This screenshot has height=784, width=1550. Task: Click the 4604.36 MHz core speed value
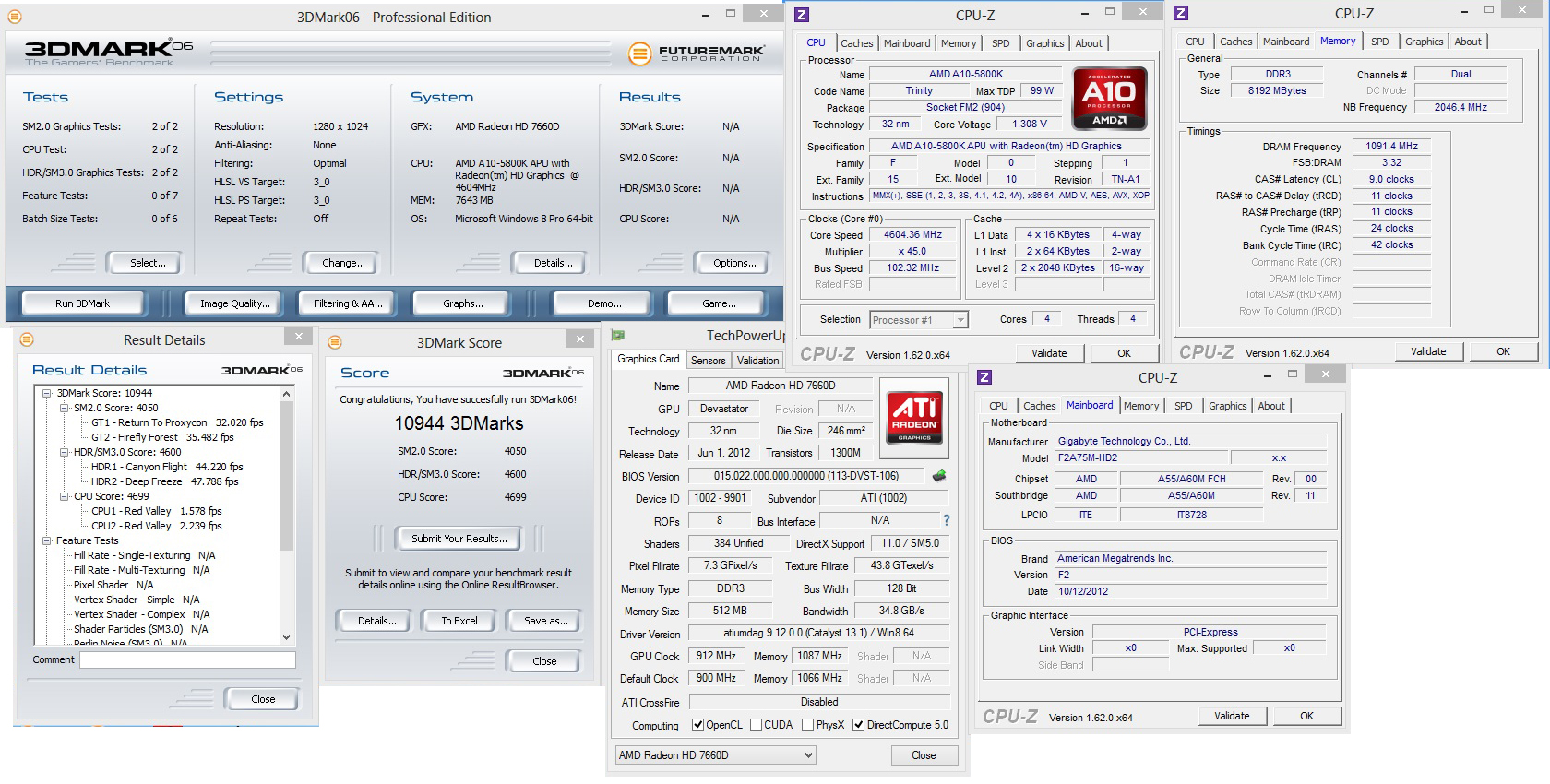pos(914,234)
